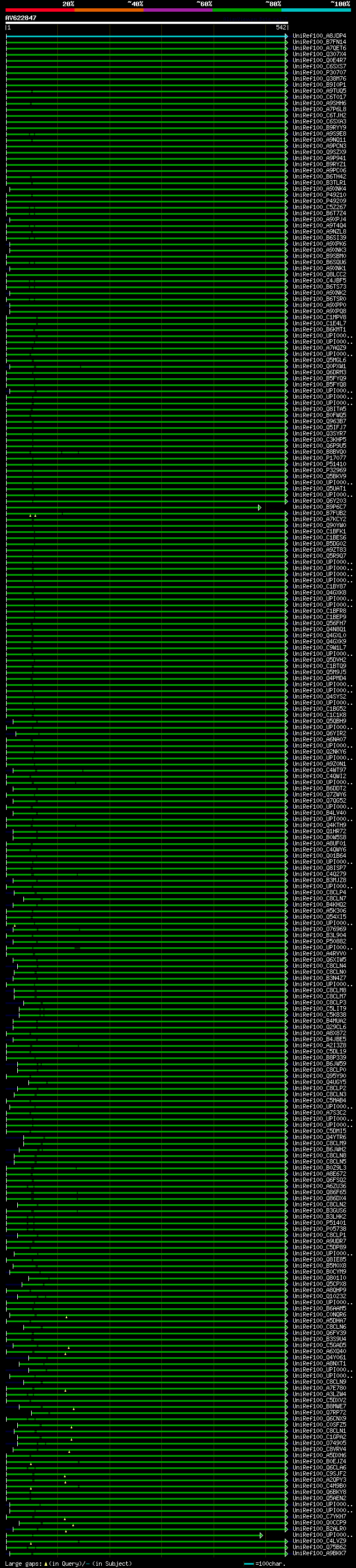356x1568 pixels.
Task: Open the UniRef100_Q4PMD4 entry
Action: click(319, 678)
